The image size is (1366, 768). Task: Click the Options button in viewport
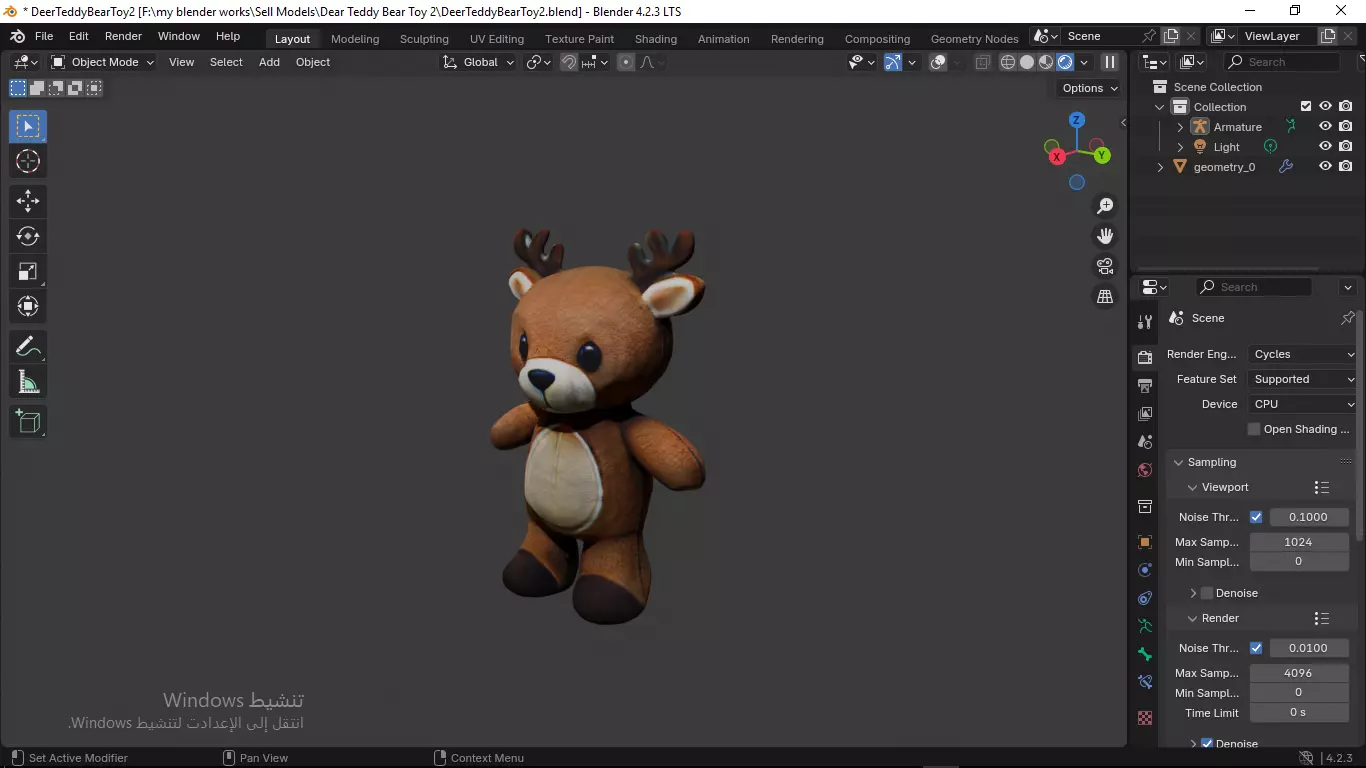click(x=1090, y=88)
